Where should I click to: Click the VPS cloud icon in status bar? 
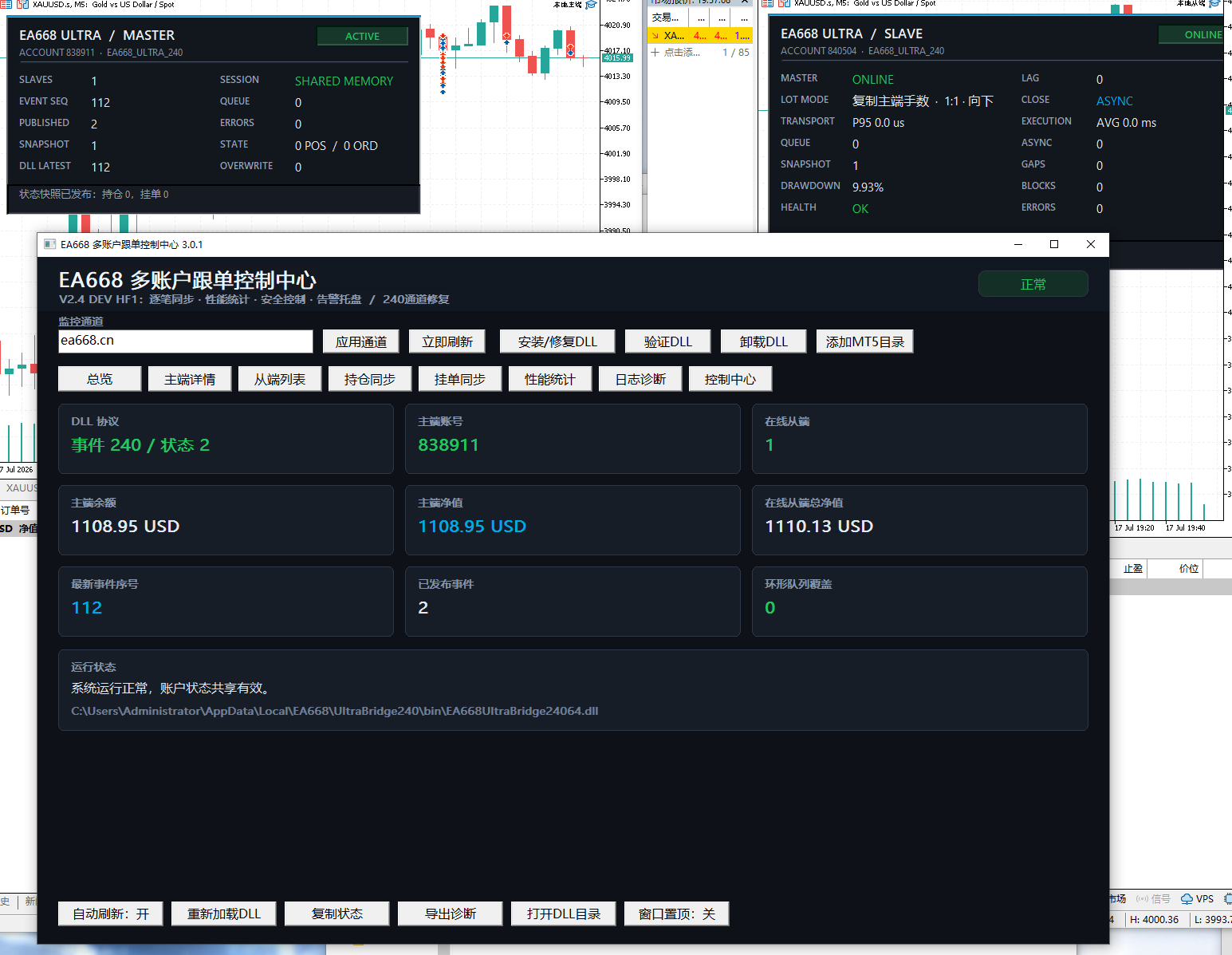coord(1187,899)
